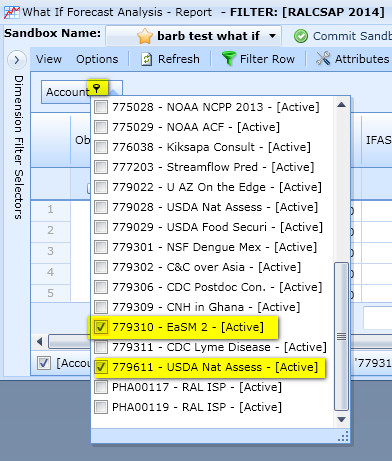Toggle the bottom Account filter checkbox
Image resolution: width=392 pixels, height=461 pixels.
tap(44, 363)
